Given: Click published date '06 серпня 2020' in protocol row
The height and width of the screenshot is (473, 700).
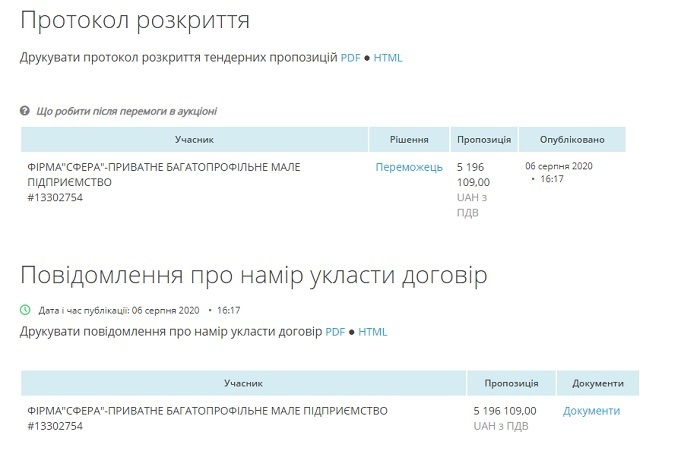Looking at the screenshot, I should tap(558, 166).
